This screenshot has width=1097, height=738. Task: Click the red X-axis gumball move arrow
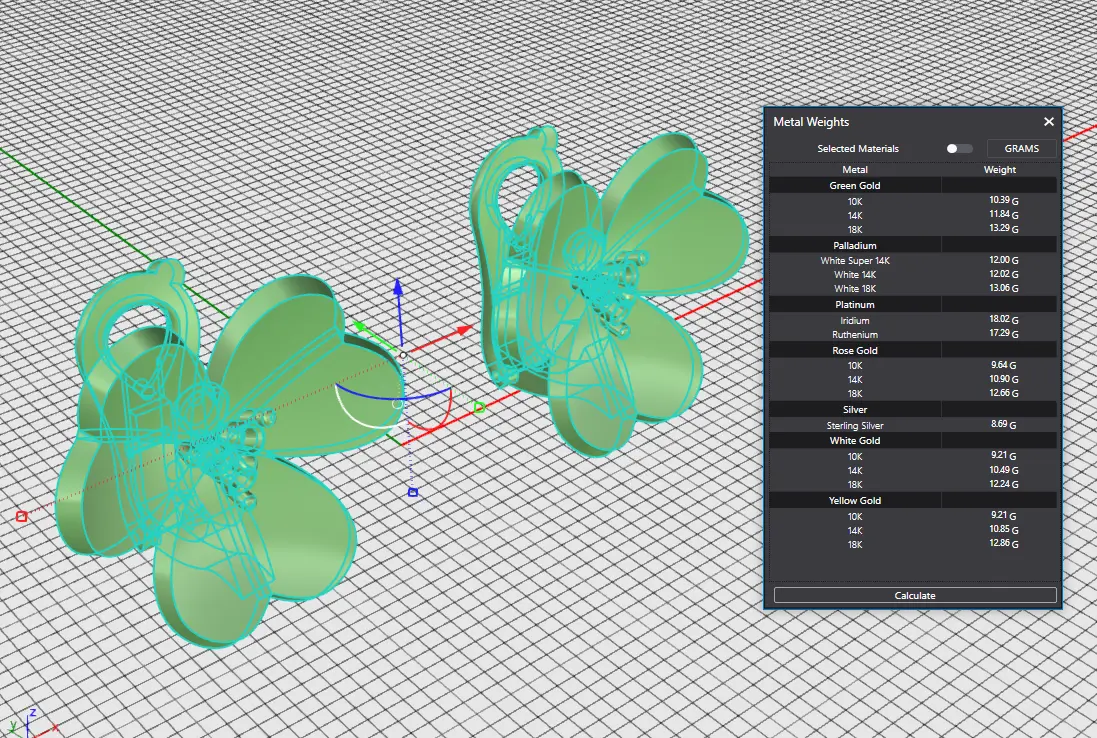[464, 328]
